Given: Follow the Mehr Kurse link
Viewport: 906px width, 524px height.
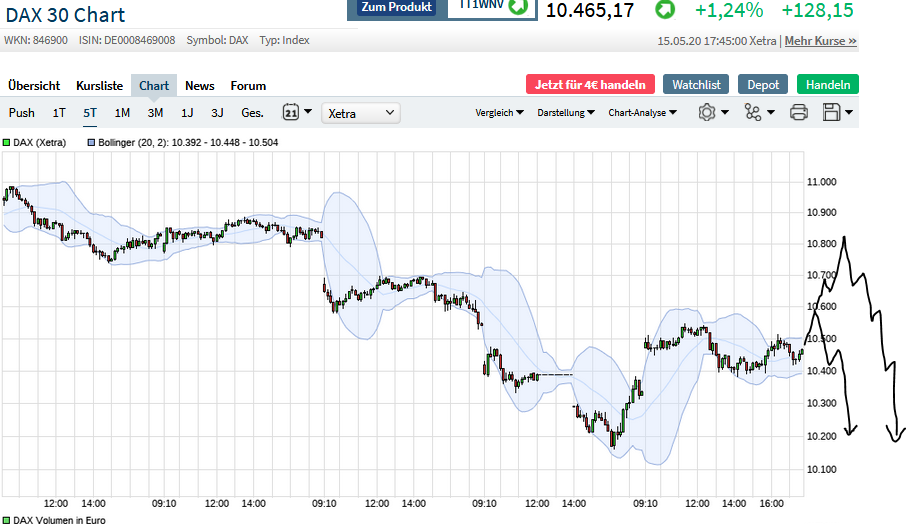Looking at the screenshot, I should tap(820, 41).
